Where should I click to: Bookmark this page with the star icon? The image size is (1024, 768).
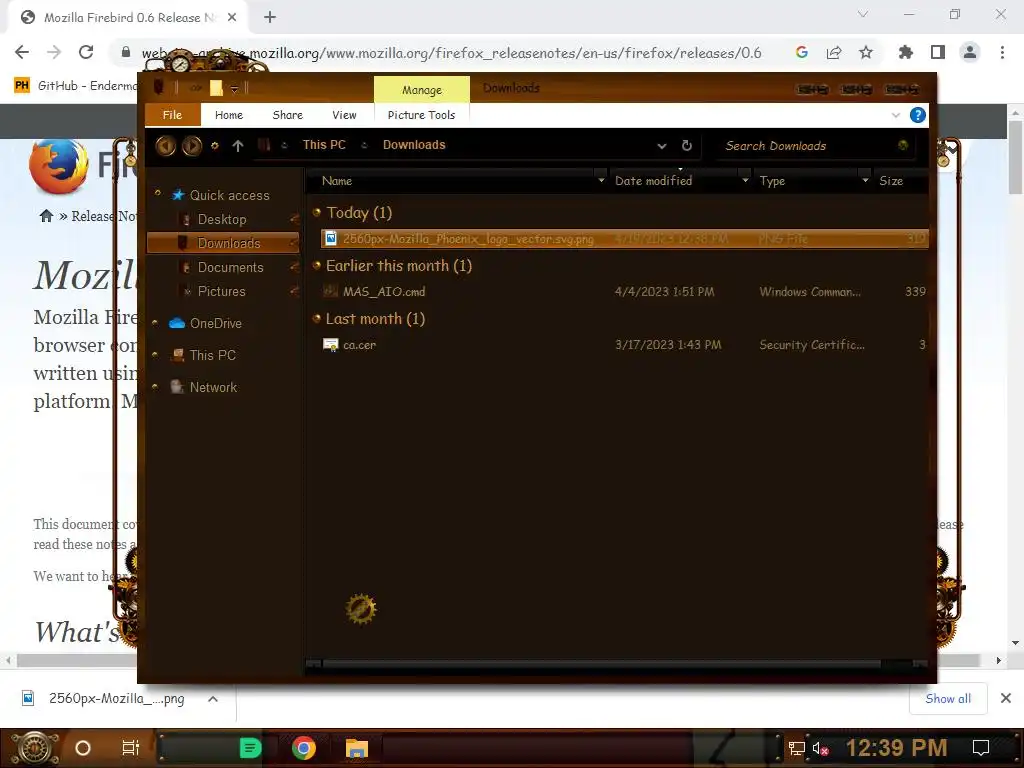pyautogui.click(x=866, y=52)
